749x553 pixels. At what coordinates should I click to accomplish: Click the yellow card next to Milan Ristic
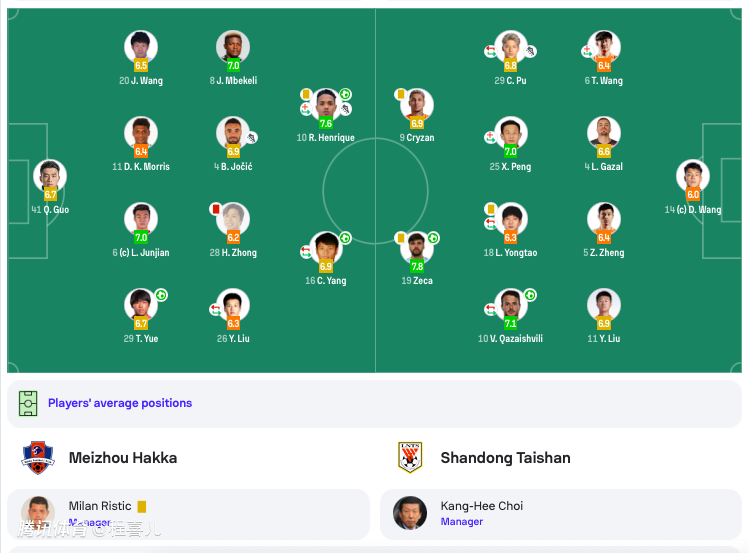tap(142, 507)
